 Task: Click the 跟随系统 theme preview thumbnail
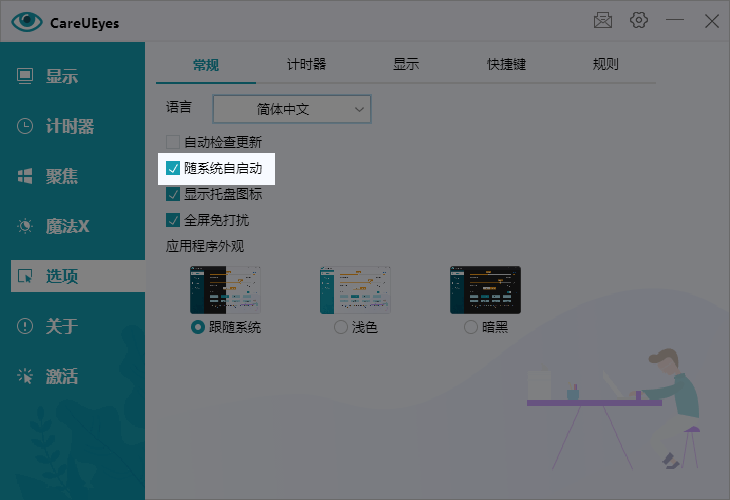[x=225, y=290]
